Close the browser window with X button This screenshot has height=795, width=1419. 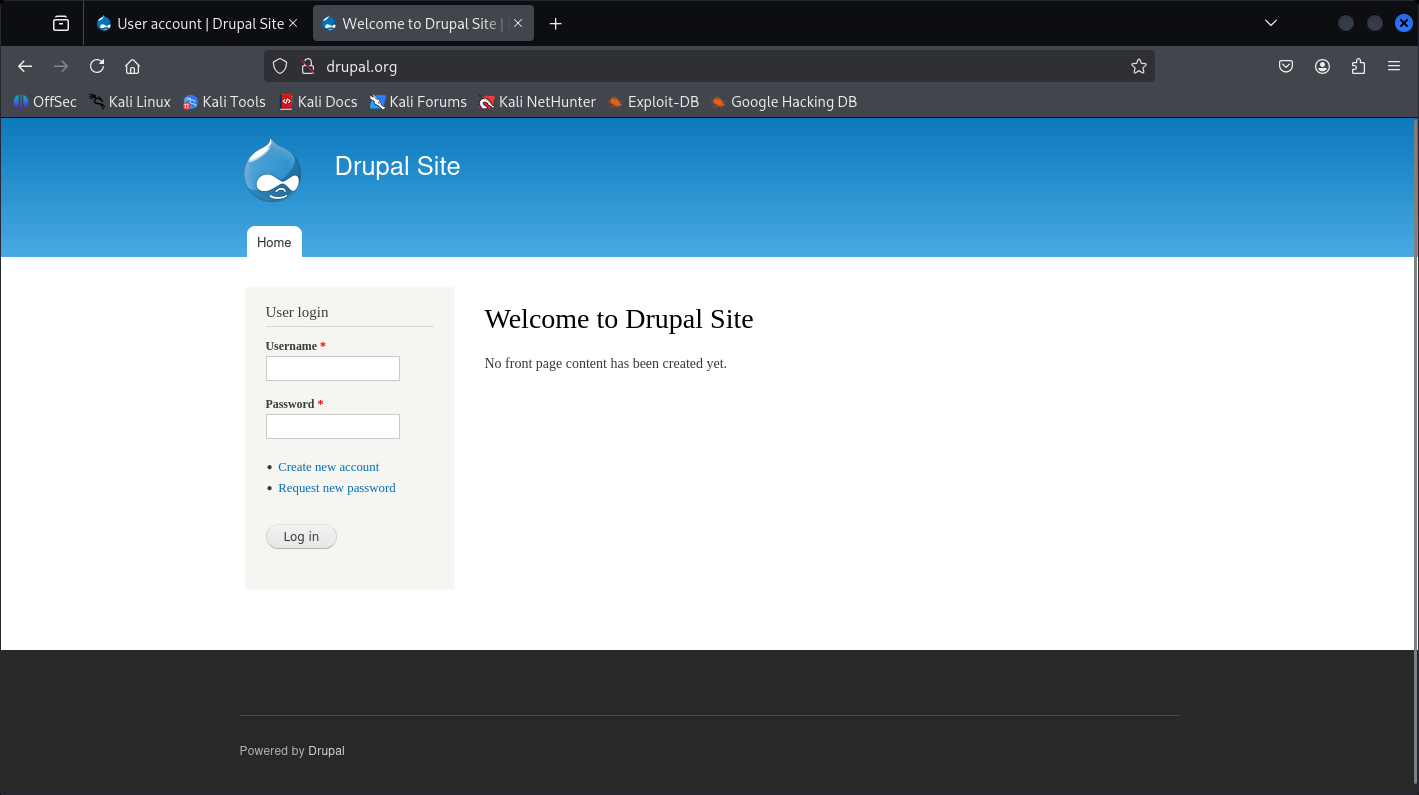(1404, 23)
